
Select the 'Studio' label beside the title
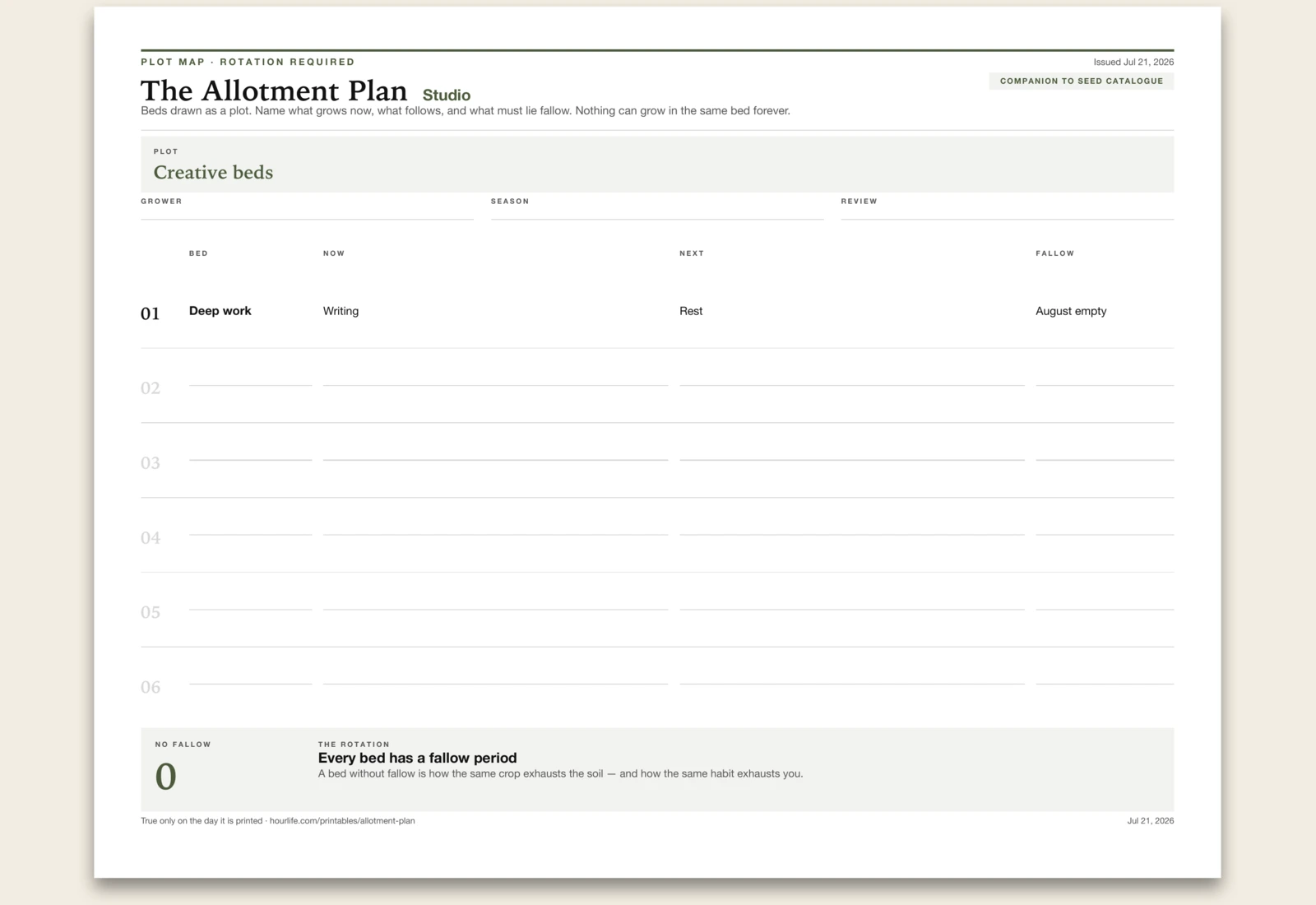(x=447, y=95)
